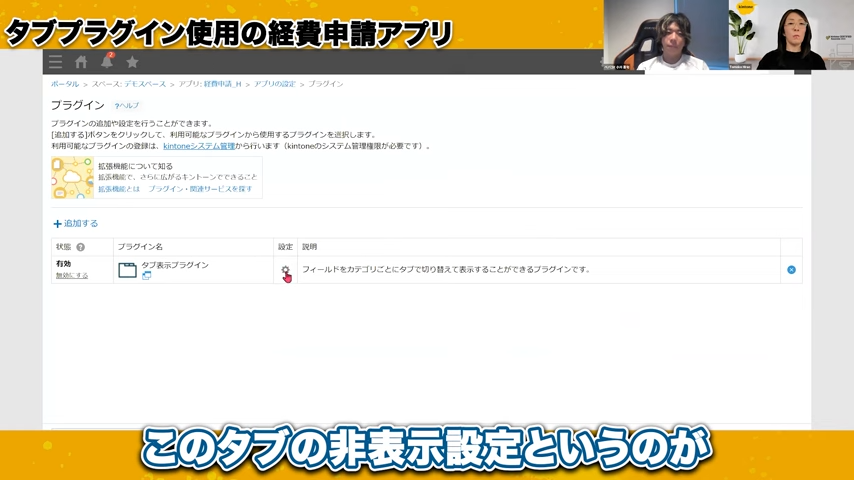Click the 設定 column header

tap(285, 247)
